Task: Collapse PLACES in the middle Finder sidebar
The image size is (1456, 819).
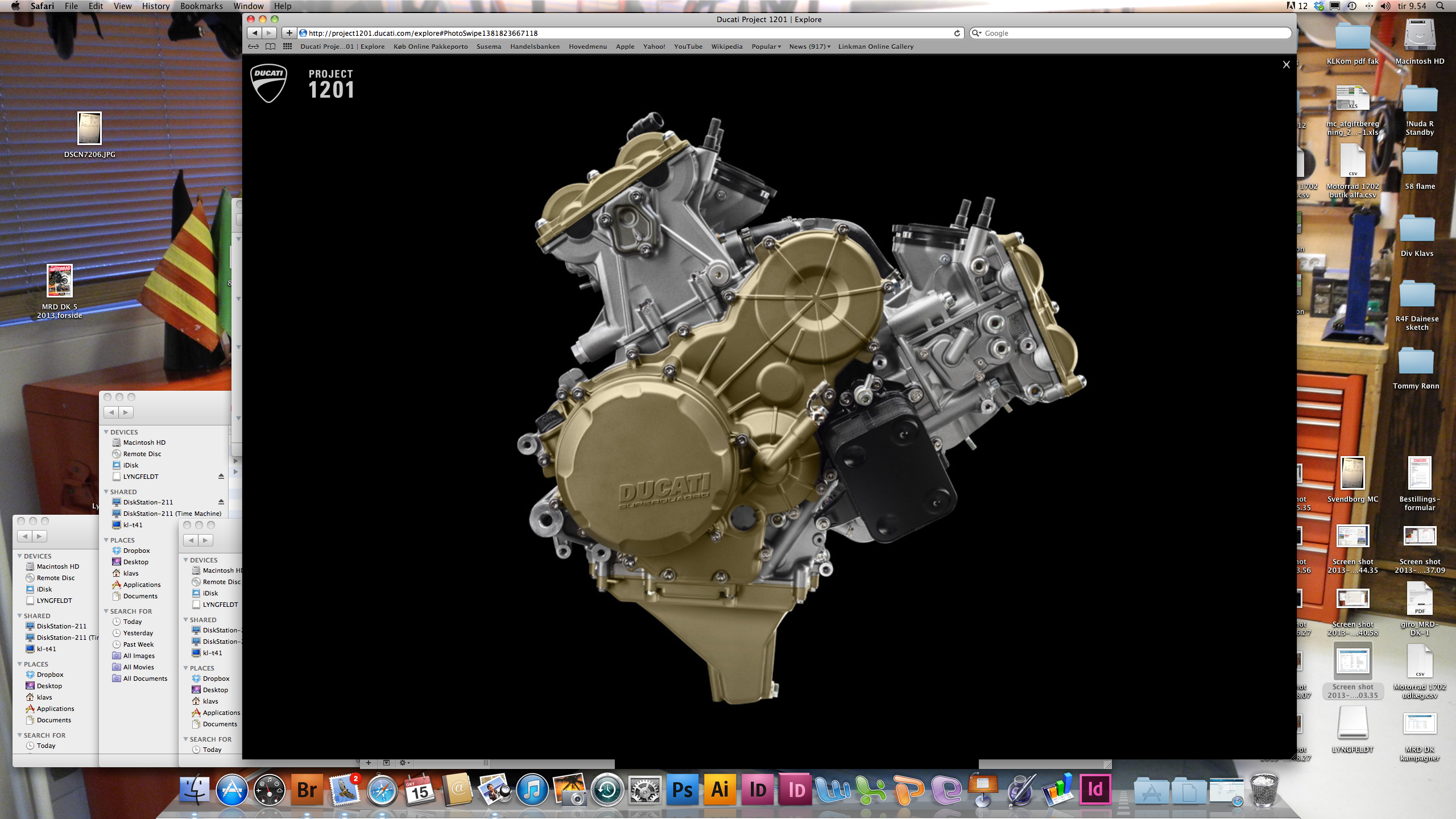Action: 106,540
